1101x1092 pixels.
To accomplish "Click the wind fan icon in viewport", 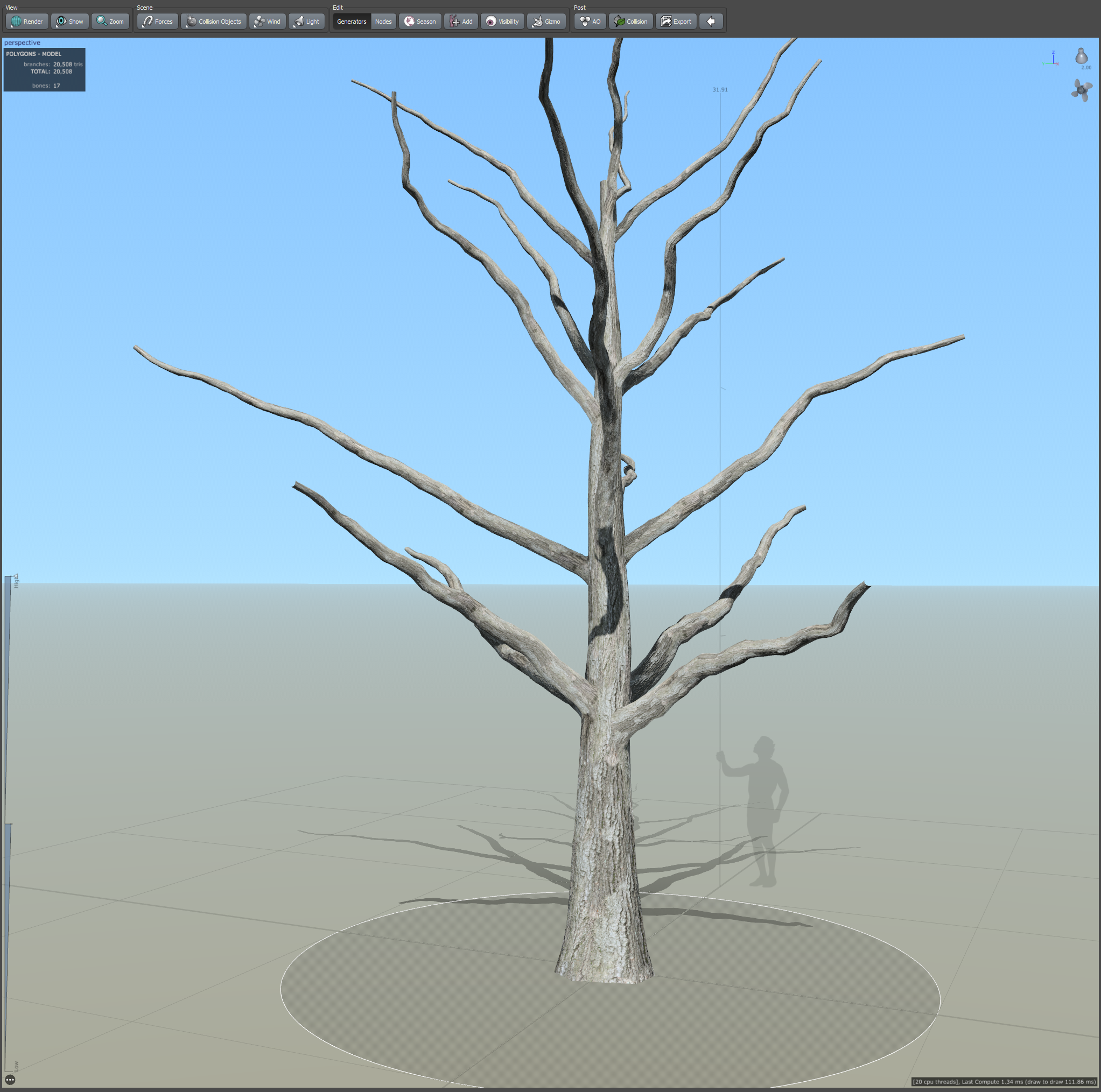I will point(1081,90).
